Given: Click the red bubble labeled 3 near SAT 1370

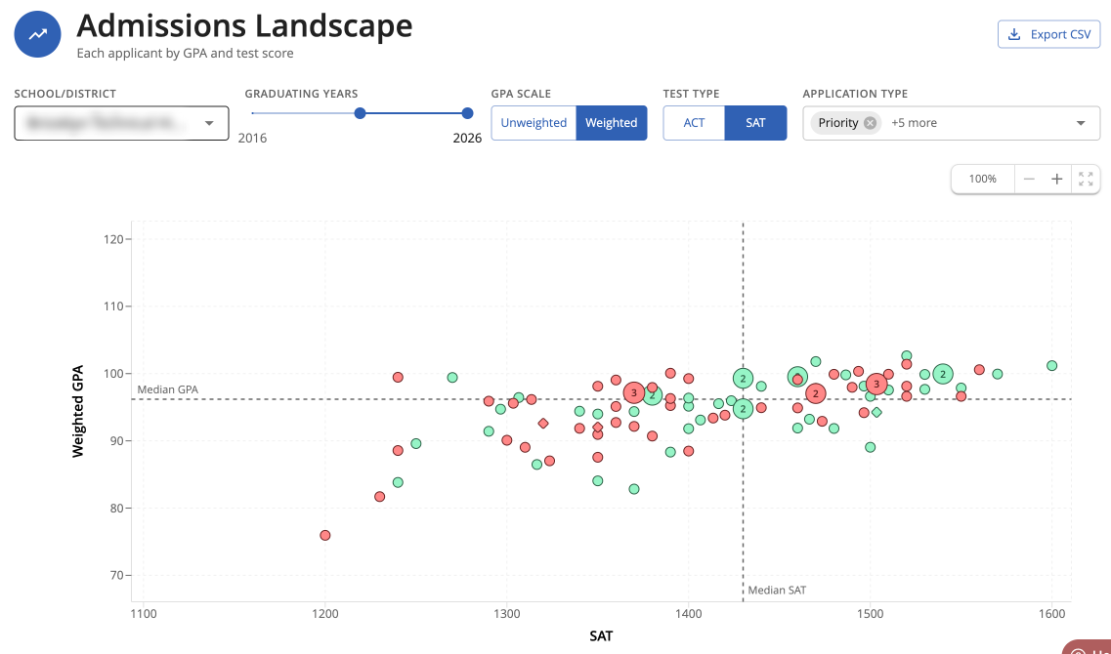Looking at the screenshot, I should click(x=633, y=393).
